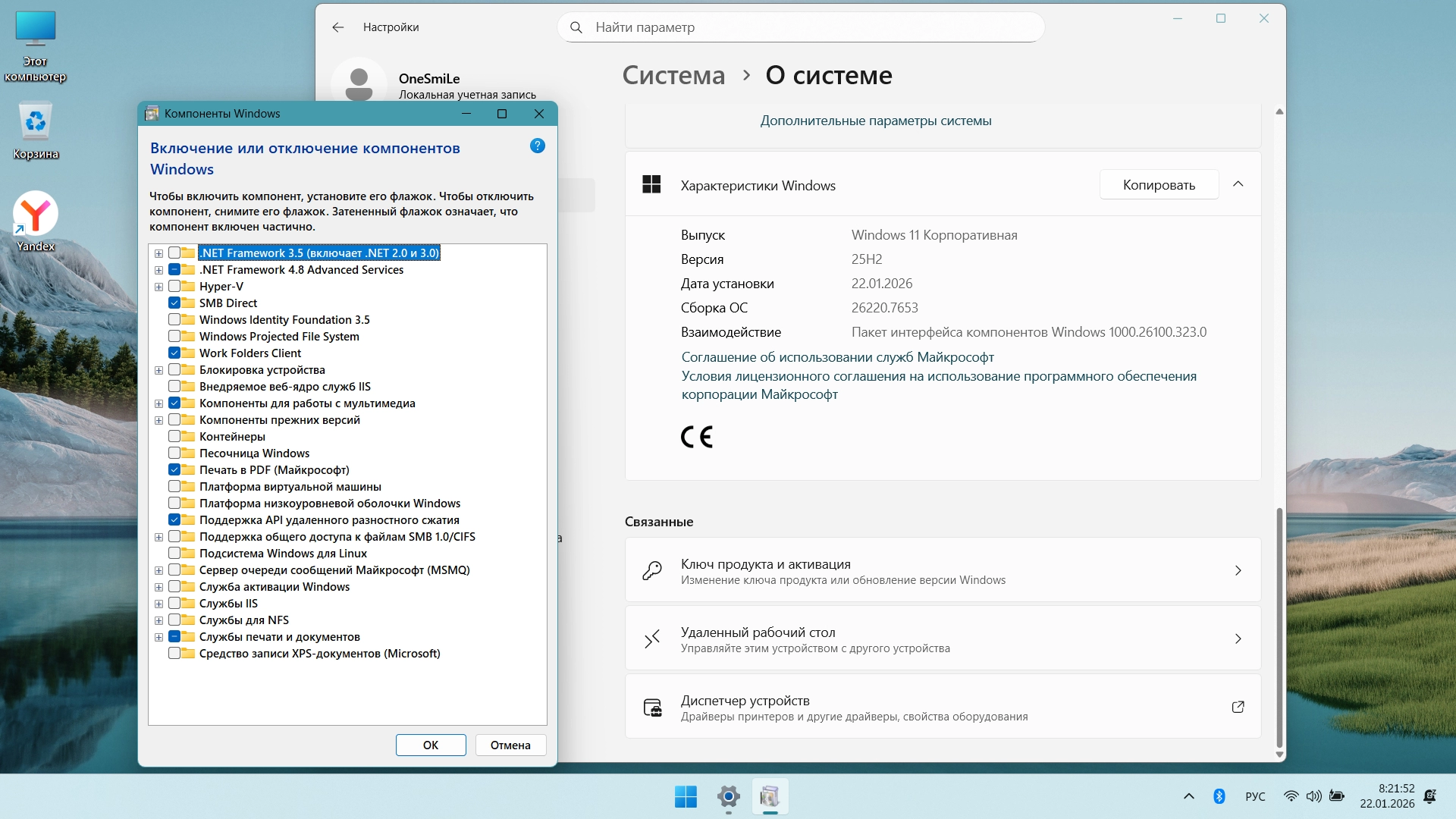The width and height of the screenshot is (1456, 819).
Task: Open the Yandex browser desktop shortcut
Action: (x=36, y=215)
